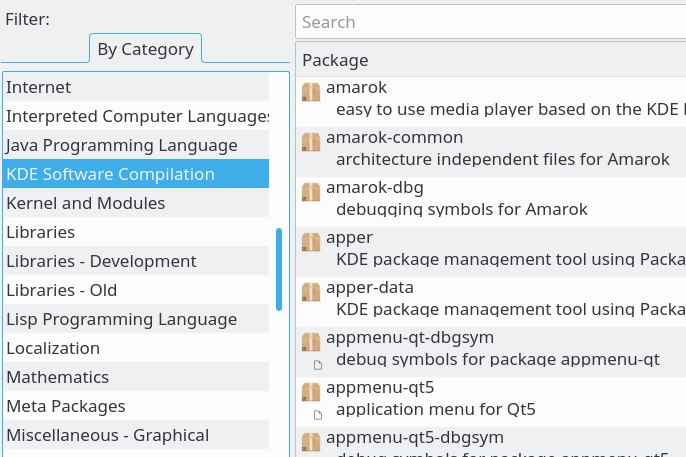Click the appmenu-qt5-dbgsym package box icon
Screen dimensions: 686x457
pyautogui.click(x=311, y=442)
